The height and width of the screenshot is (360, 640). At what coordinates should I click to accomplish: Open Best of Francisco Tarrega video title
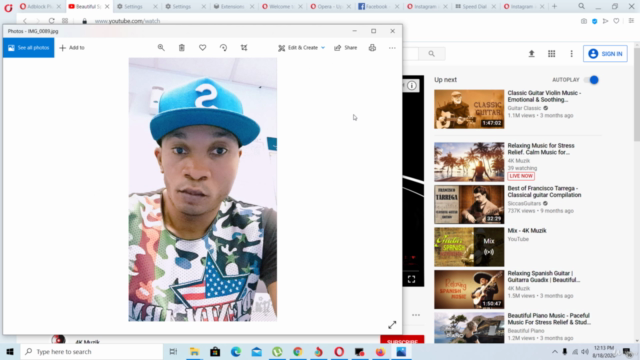(544, 191)
